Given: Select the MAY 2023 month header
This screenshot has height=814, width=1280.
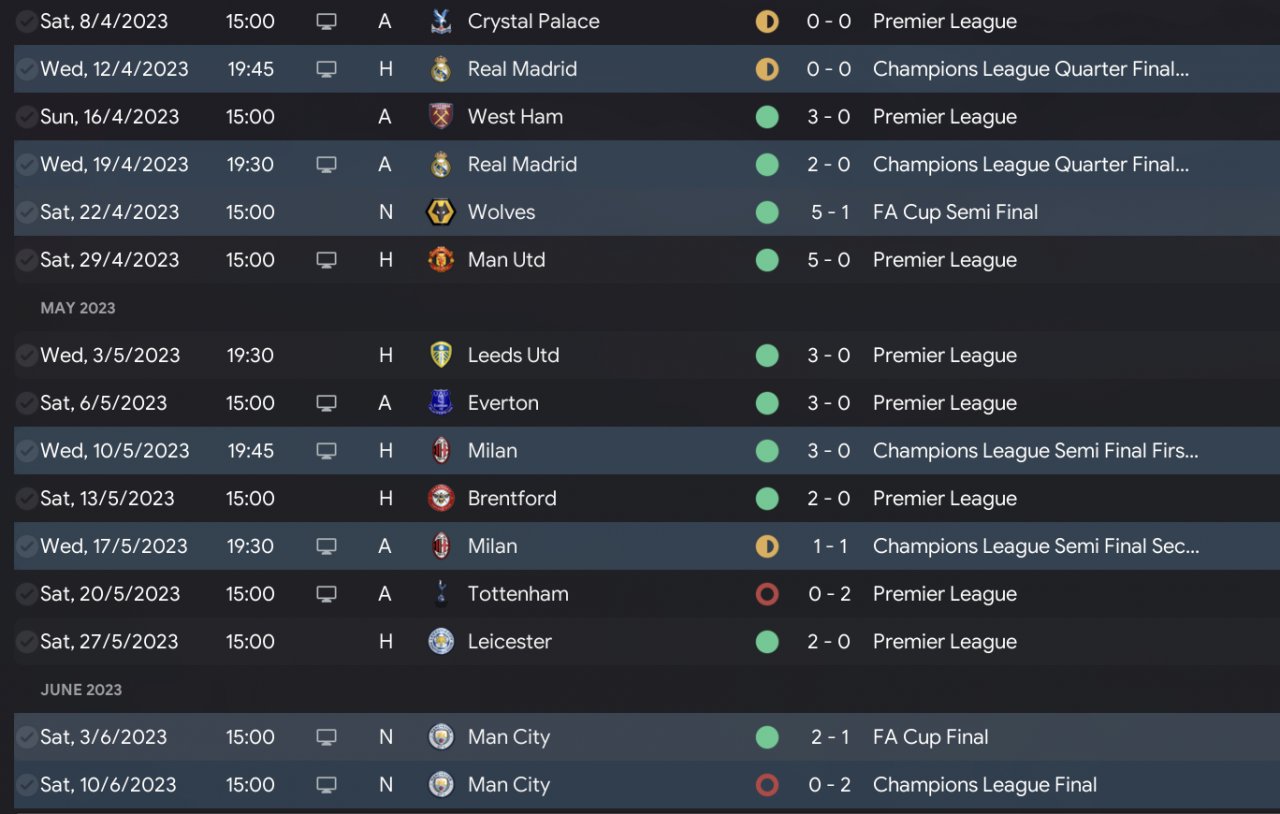Looking at the screenshot, I should coord(78,308).
